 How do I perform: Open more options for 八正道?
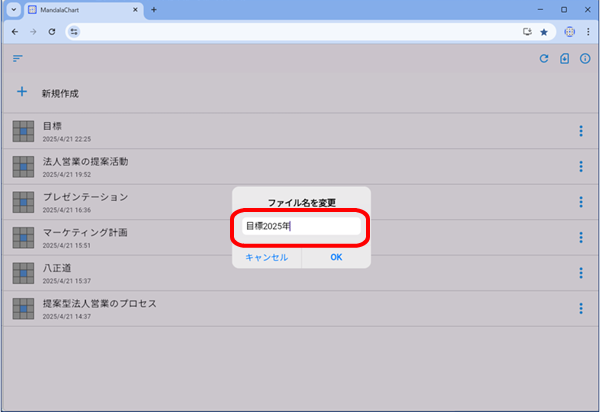[x=581, y=273]
